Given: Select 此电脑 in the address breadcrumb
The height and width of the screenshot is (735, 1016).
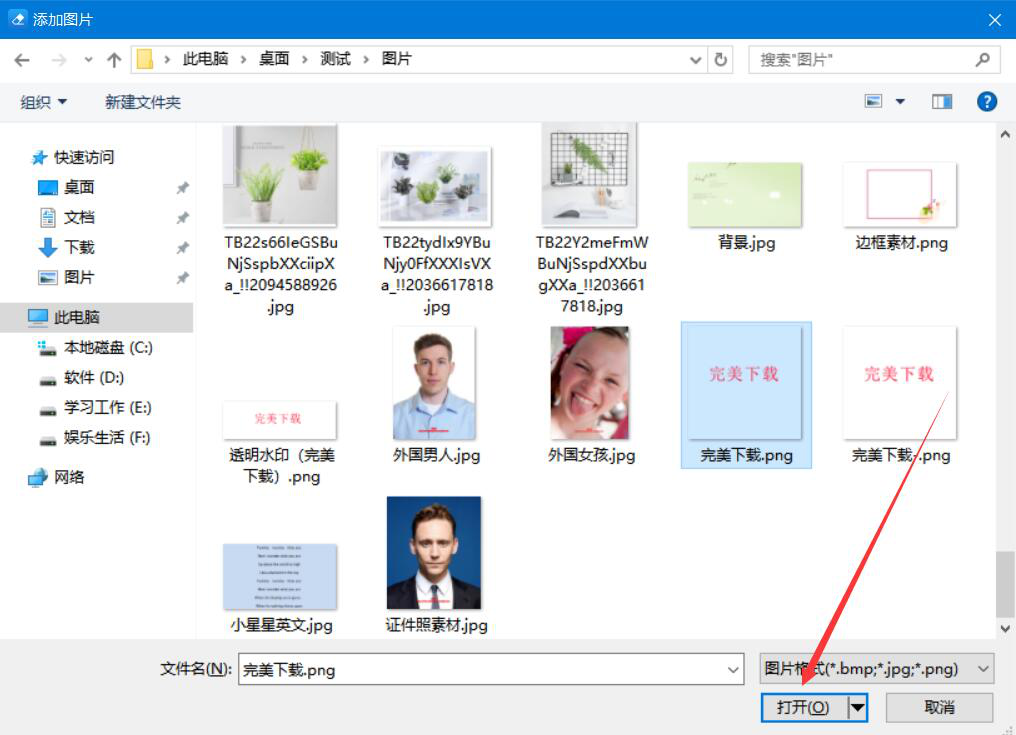Looking at the screenshot, I should (x=205, y=59).
